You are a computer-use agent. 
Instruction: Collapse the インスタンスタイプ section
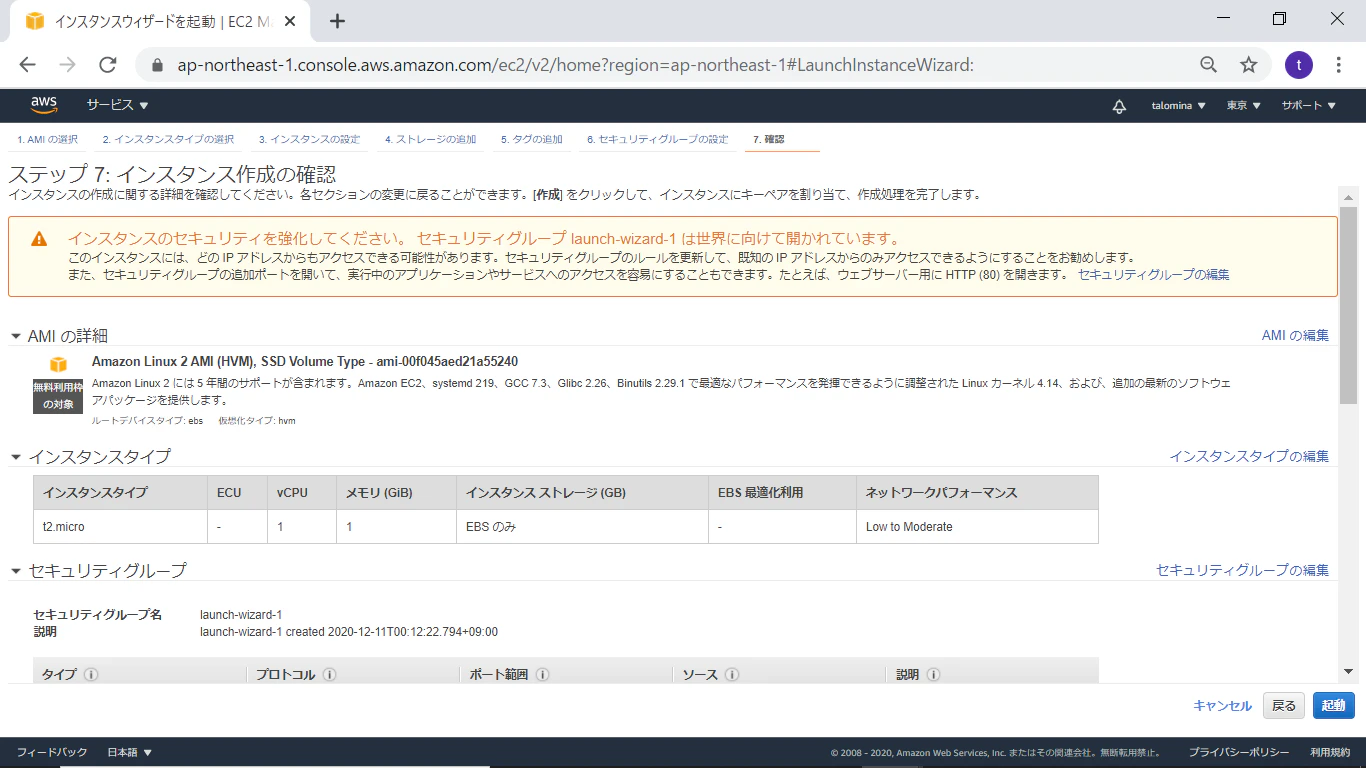[16, 457]
